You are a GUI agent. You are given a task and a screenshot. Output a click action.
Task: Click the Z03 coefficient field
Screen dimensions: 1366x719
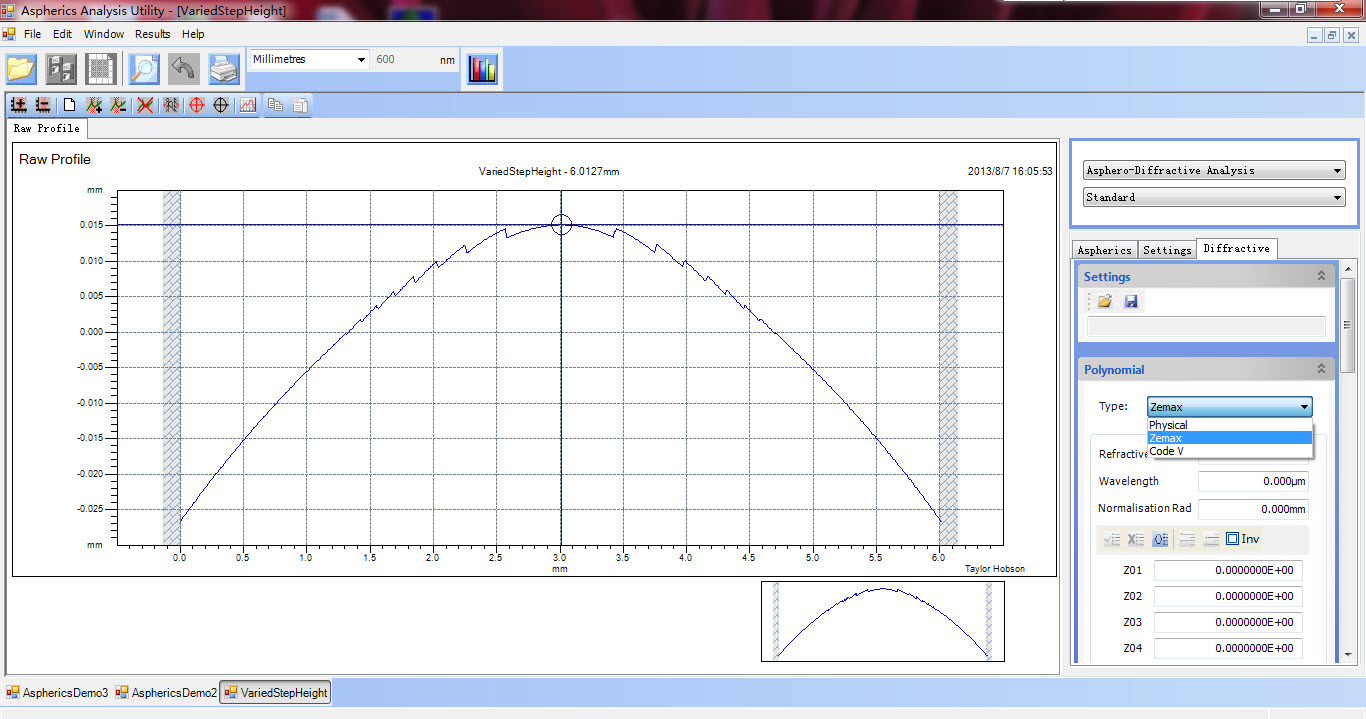tap(1228, 622)
